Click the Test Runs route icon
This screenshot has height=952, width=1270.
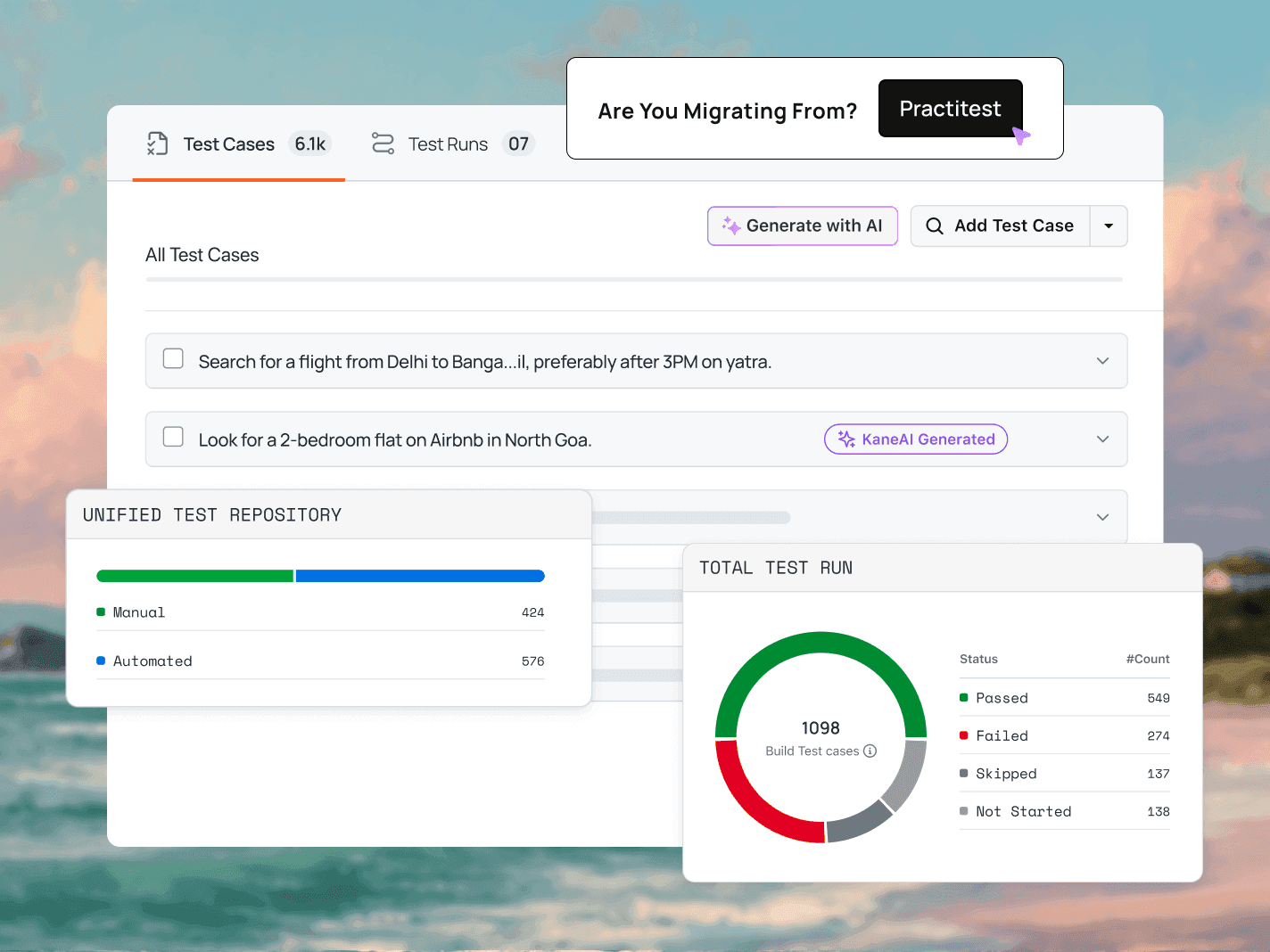pos(383,144)
